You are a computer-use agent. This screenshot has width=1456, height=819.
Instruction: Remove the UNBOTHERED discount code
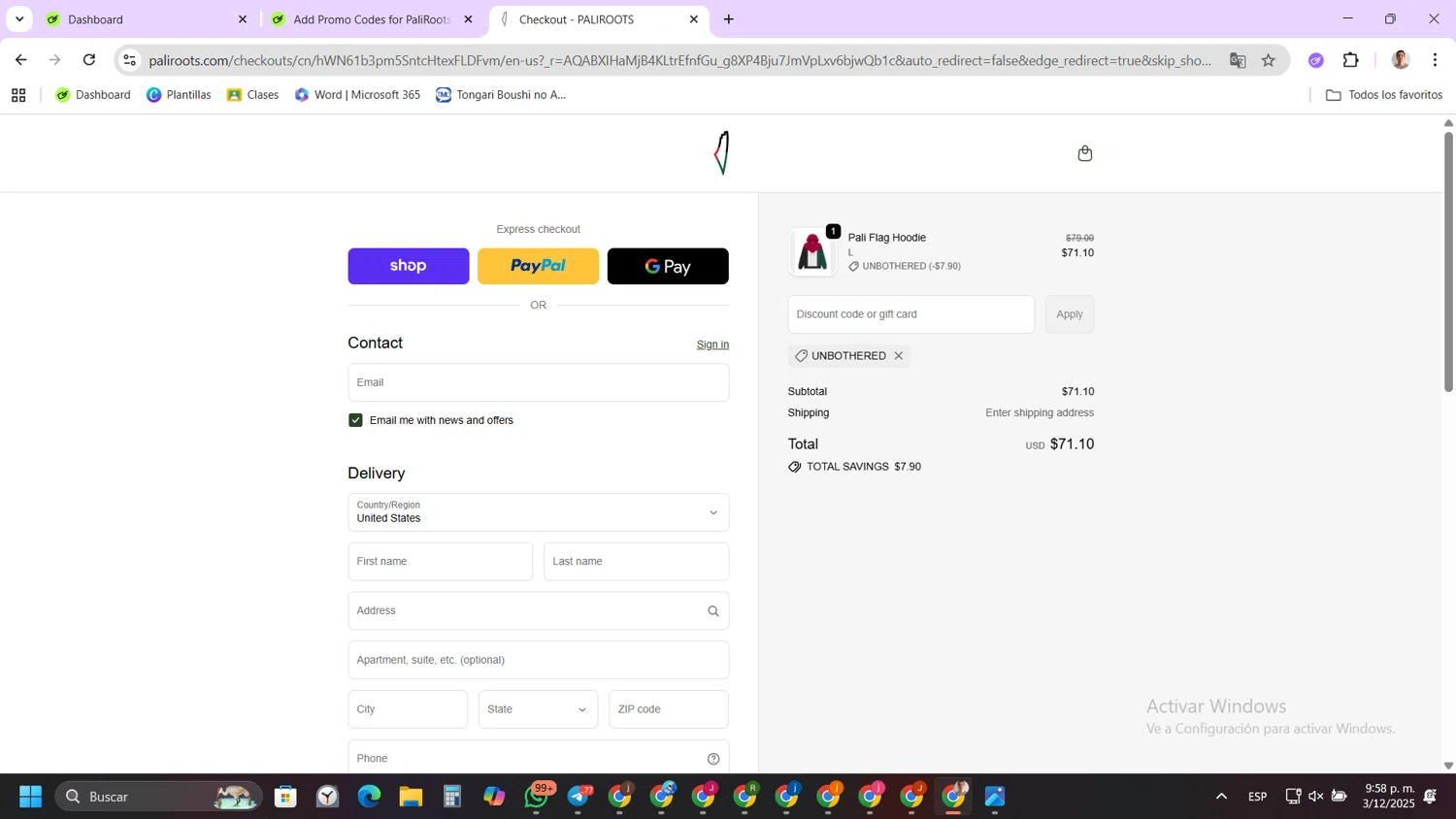pyautogui.click(x=899, y=356)
